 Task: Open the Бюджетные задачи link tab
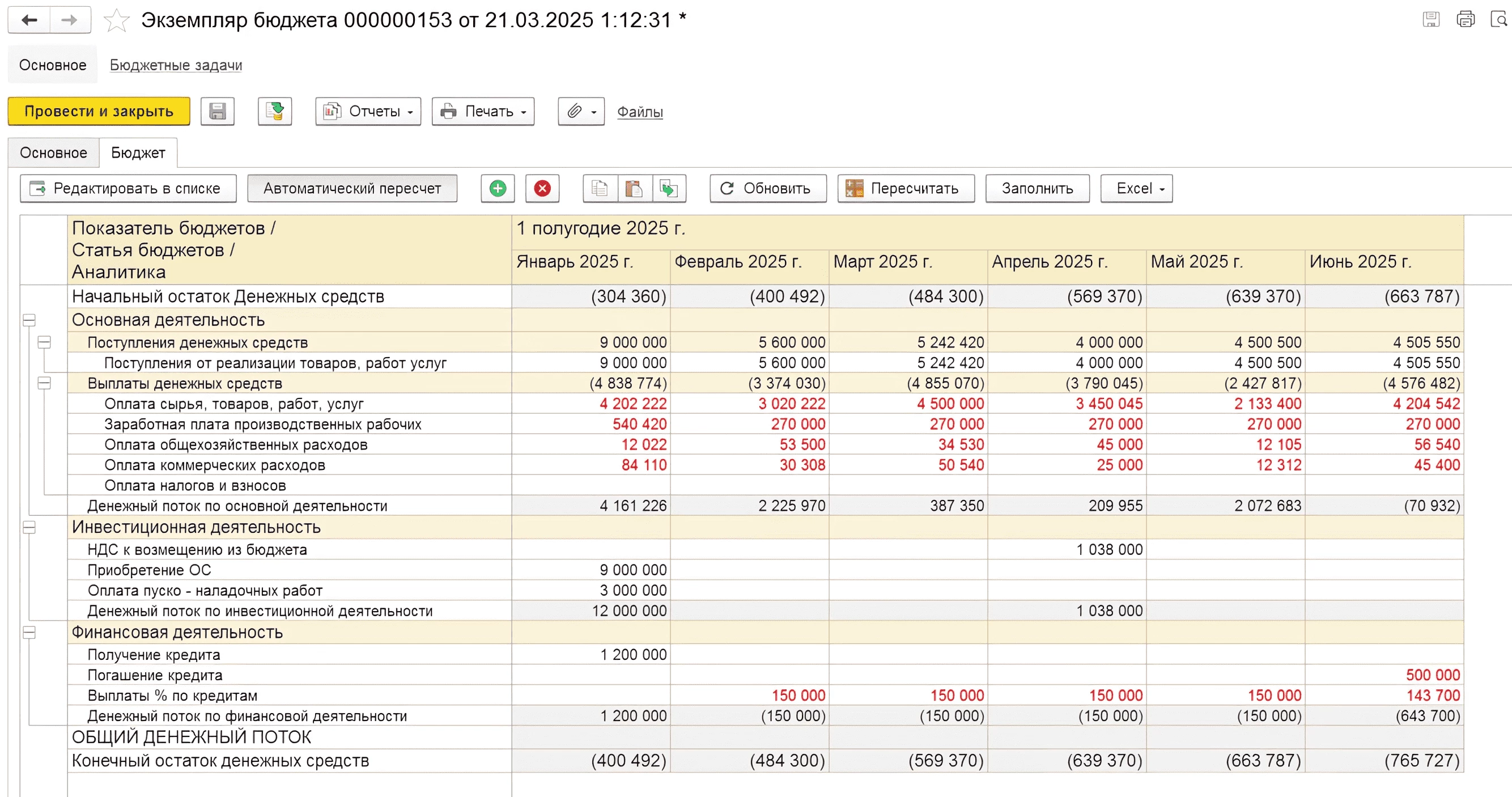point(176,65)
